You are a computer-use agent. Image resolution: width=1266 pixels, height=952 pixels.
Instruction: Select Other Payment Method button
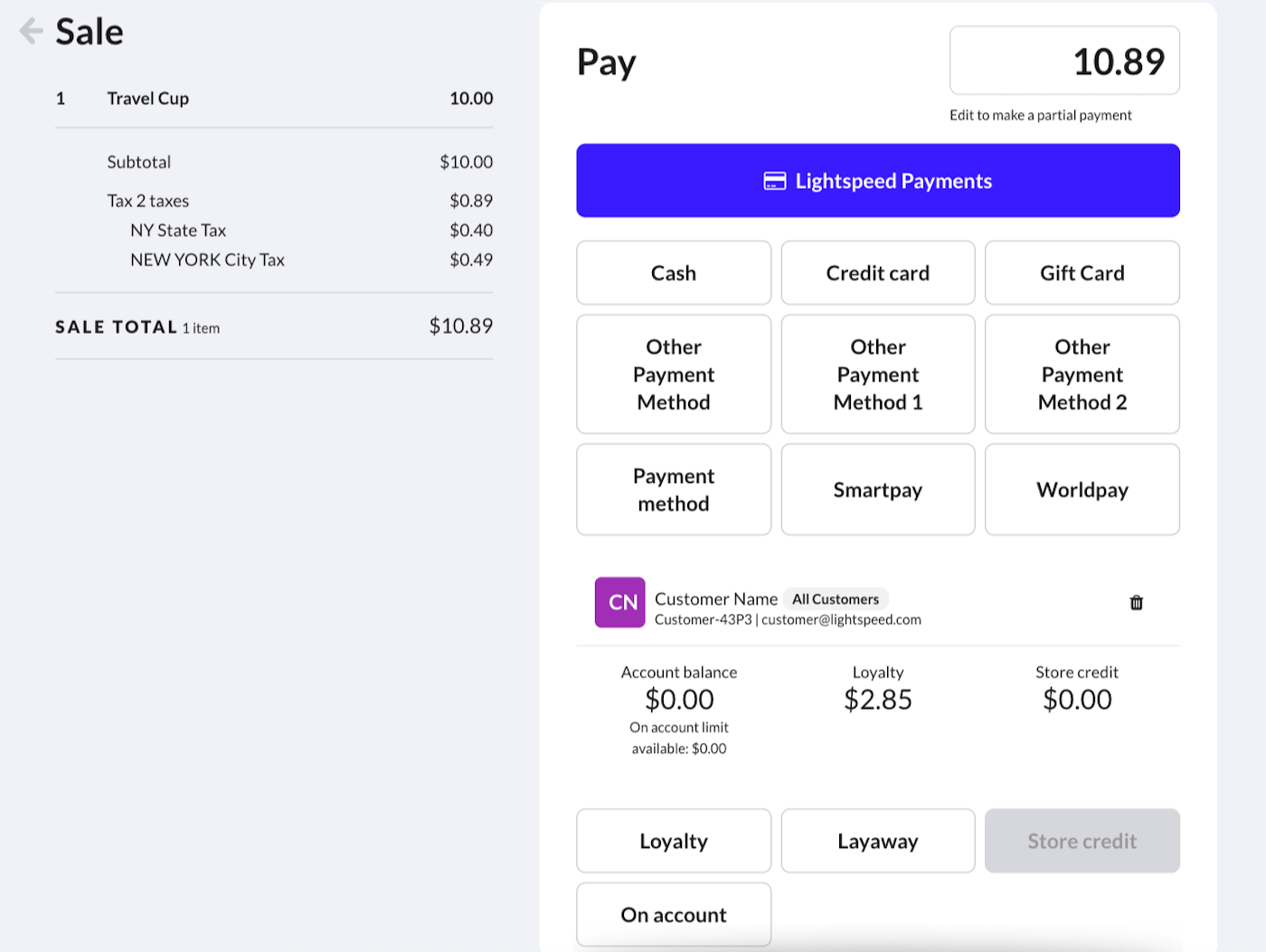pos(673,374)
